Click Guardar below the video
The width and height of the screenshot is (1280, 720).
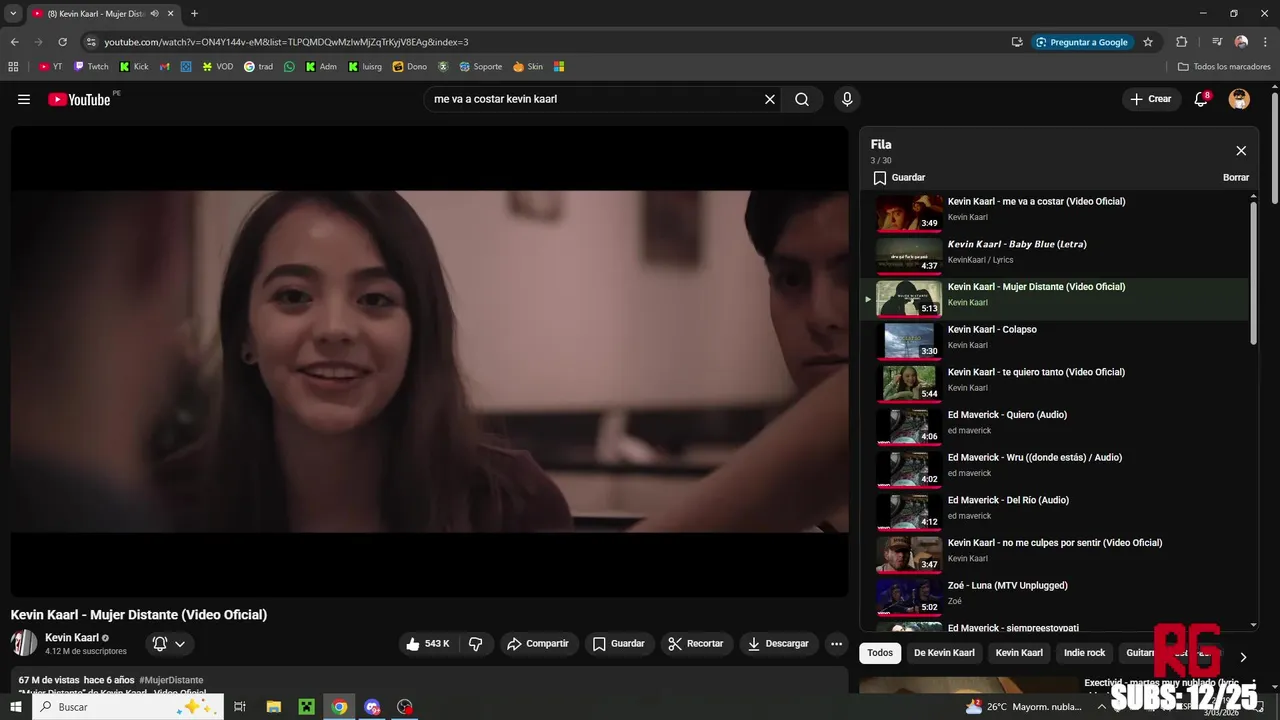(619, 644)
